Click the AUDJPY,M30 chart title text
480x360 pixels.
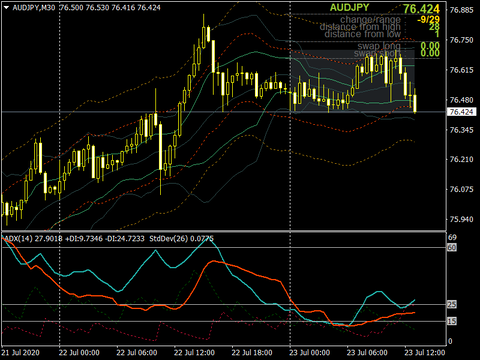coord(34,7)
